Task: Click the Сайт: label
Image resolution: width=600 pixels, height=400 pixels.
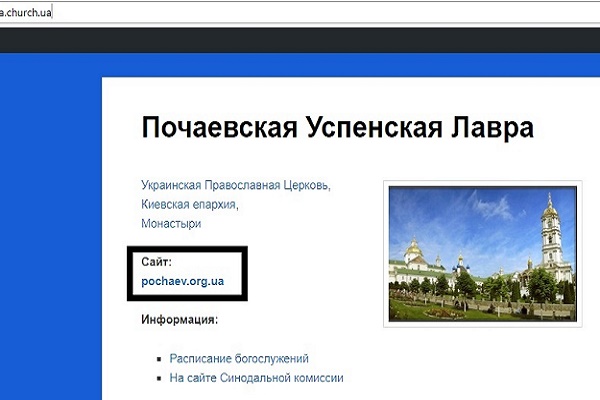Action: [157, 262]
